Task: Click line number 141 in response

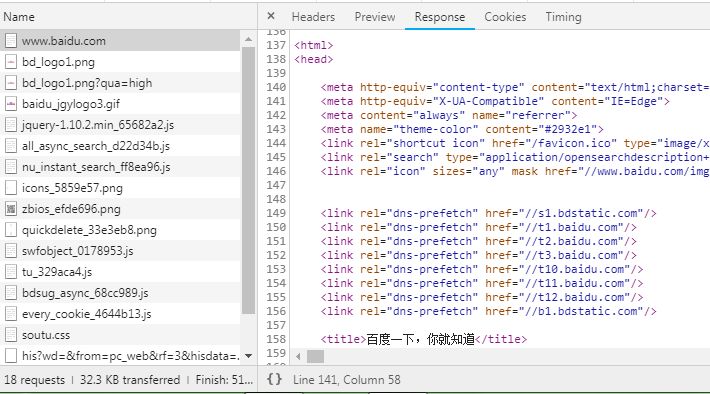Action: 276,101
